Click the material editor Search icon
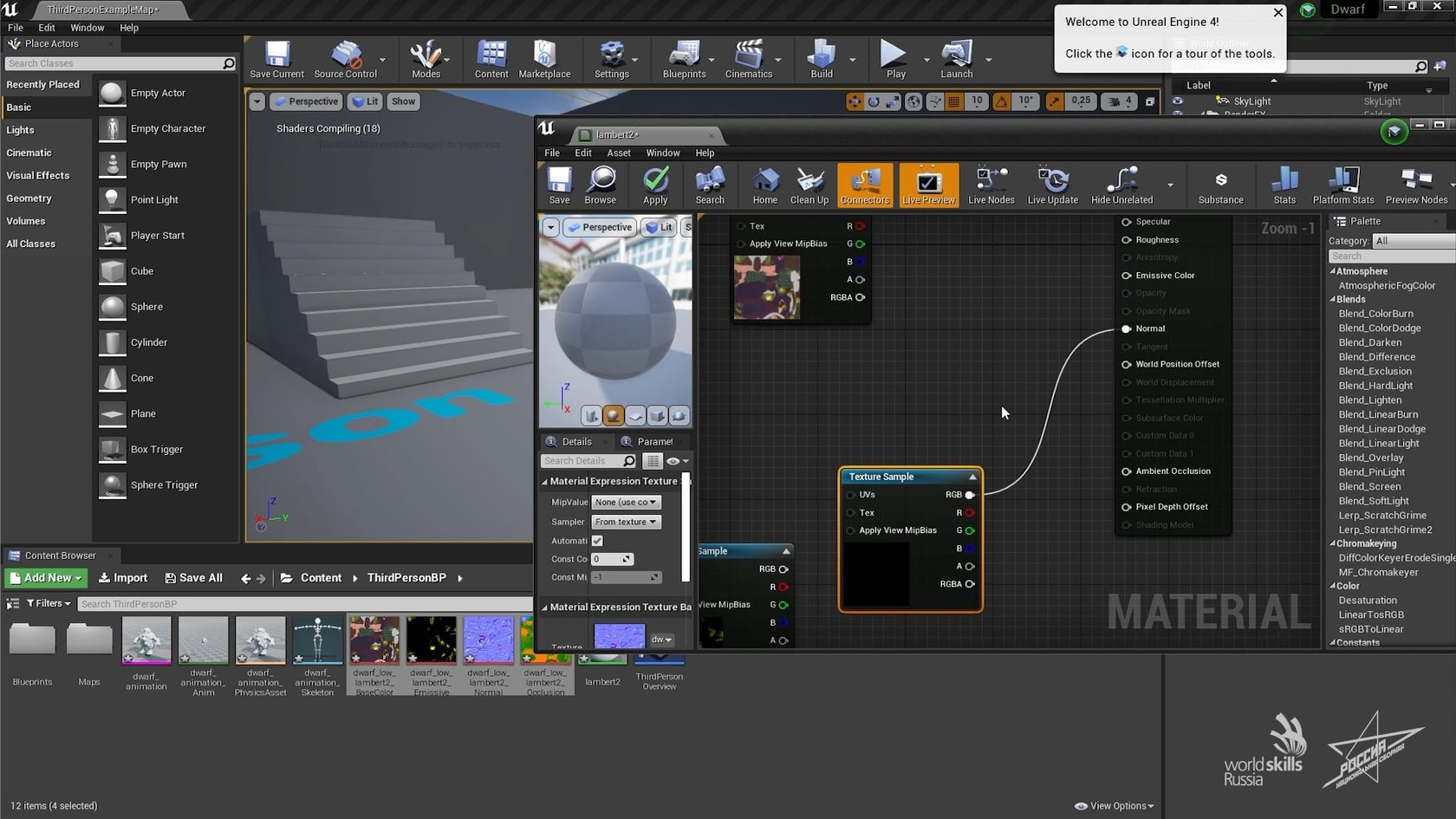This screenshot has height=819, width=1456. pyautogui.click(x=710, y=185)
